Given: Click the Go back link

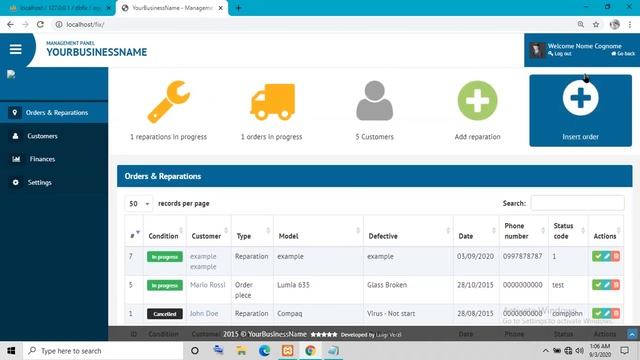Looking at the screenshot, I should click(x=623, y=54).
